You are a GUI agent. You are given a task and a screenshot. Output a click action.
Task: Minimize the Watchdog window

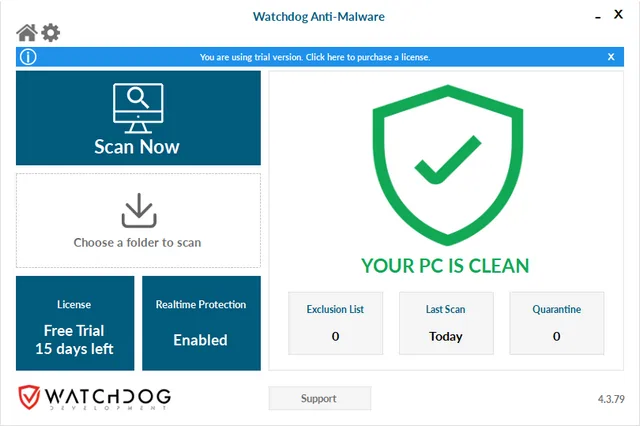click(x=598, y=17)
